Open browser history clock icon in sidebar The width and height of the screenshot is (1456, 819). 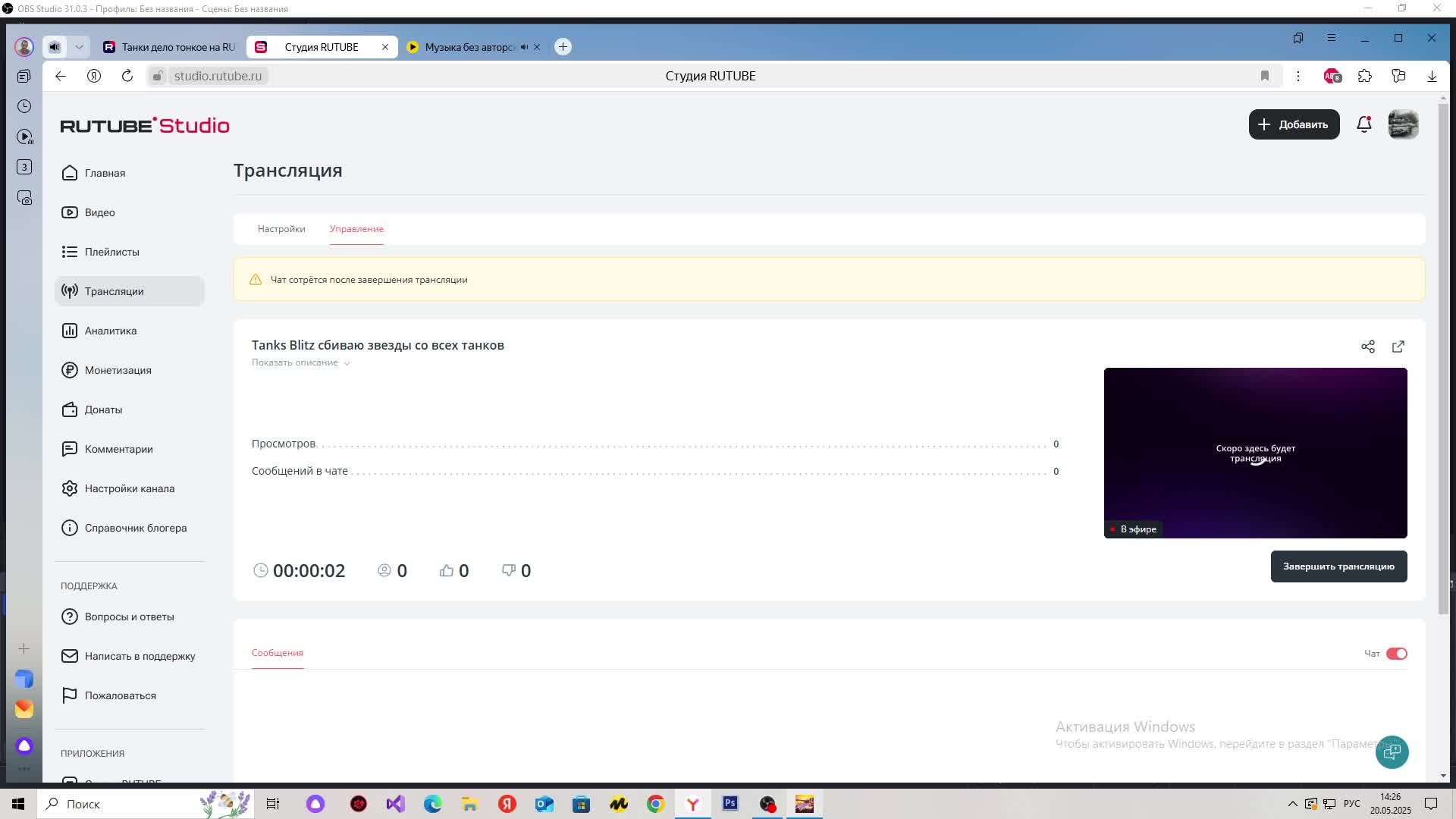(x=24, y=106)
